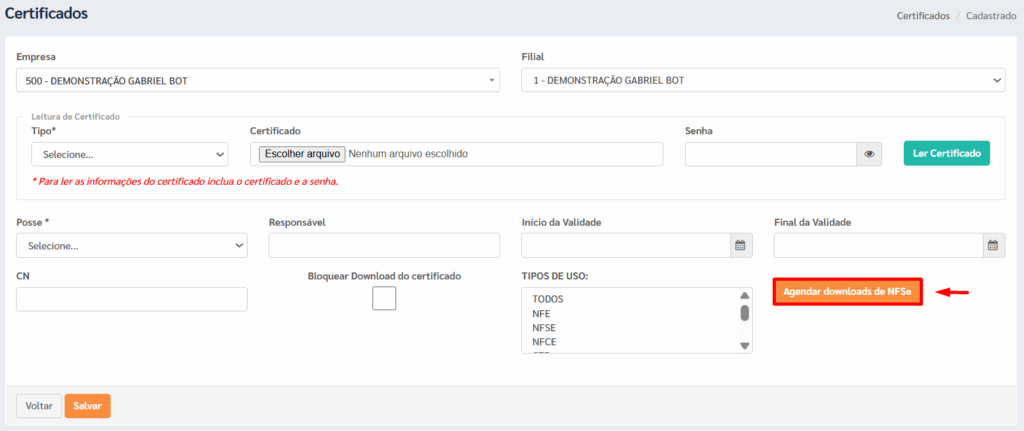
Task: Open the Início da Validade calendar icon
Action: point(740,246)
